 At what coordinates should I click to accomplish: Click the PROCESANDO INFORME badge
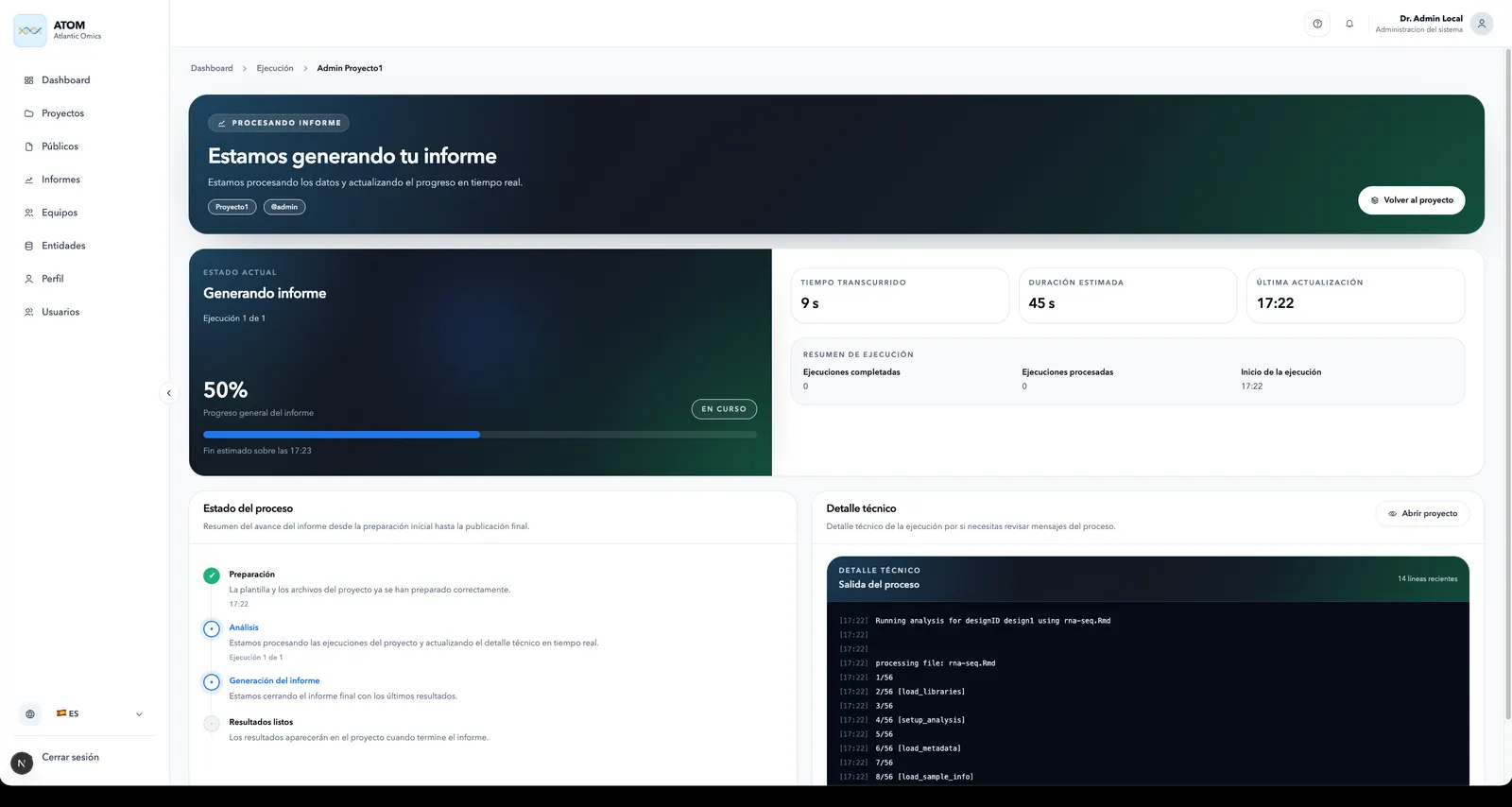pyautogui.click(x=279, y=123)
